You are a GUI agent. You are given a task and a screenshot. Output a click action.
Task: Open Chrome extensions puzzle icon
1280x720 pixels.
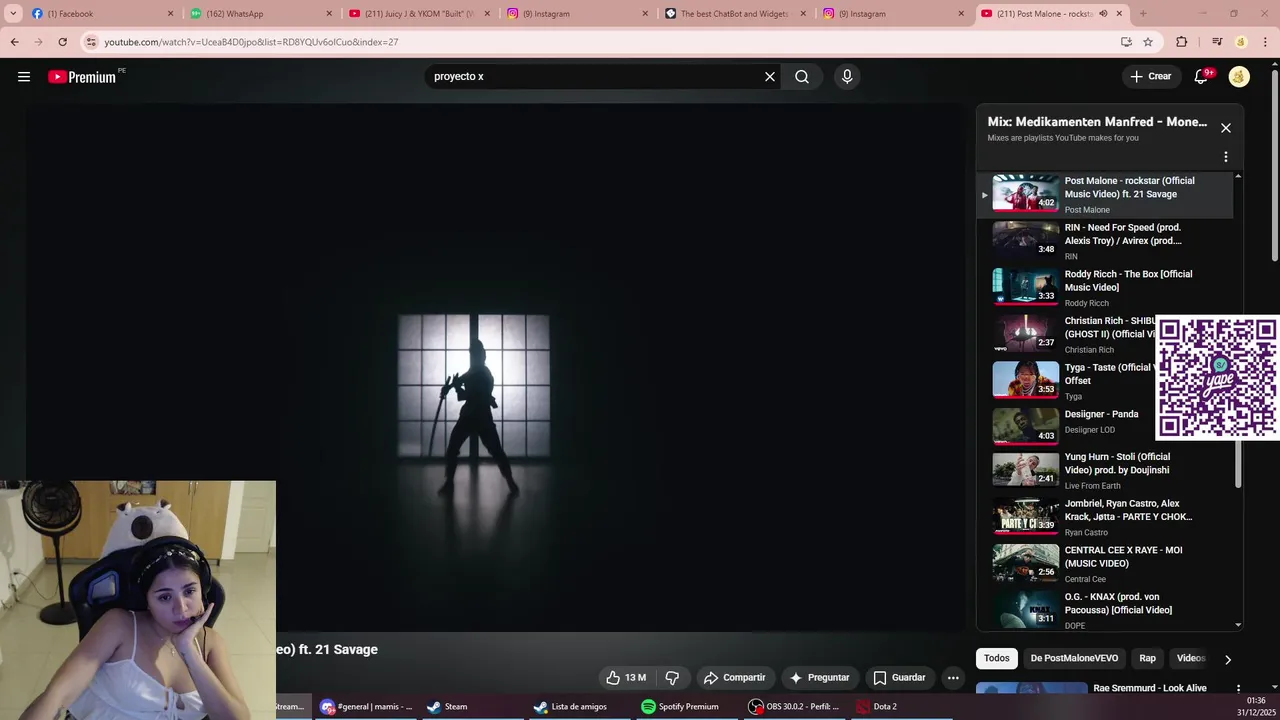tap(1182, 42)
